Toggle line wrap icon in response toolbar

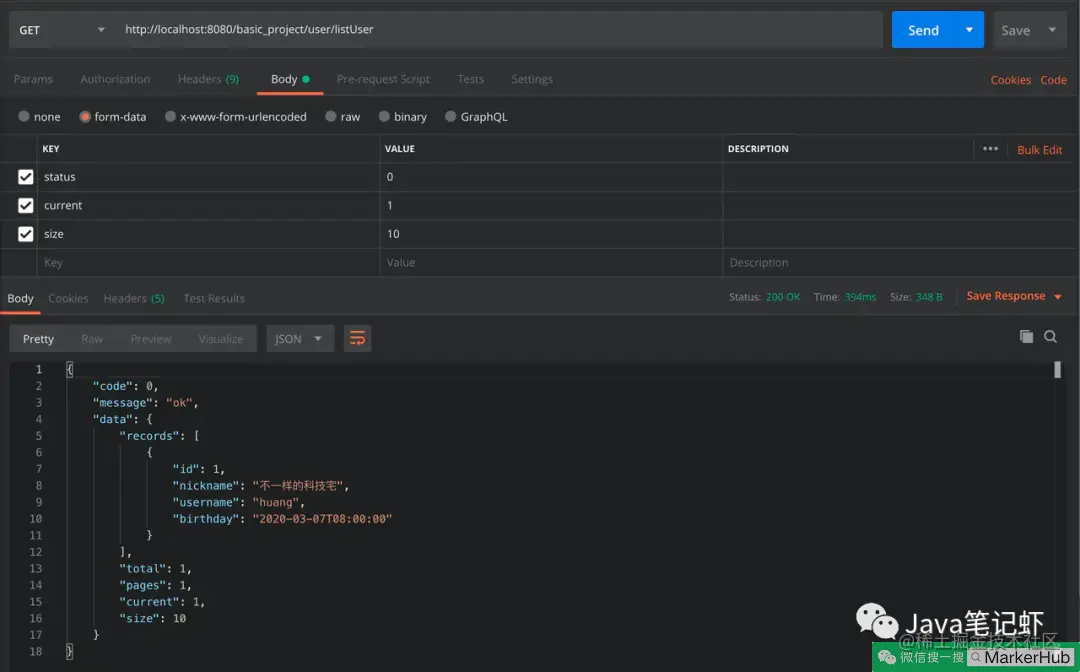[x=357, y=339]
